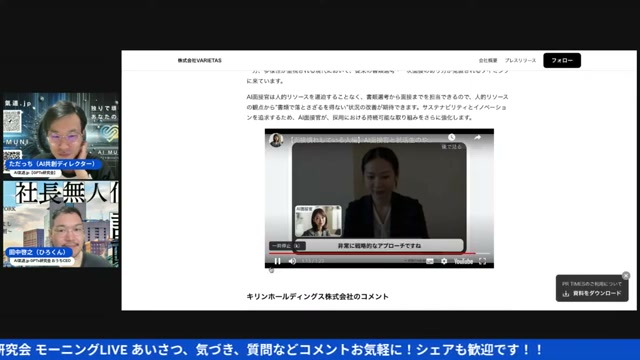The image size is (640, 360).
Task: Open the 会社概要 tab
Action: (x=488, y=60)
